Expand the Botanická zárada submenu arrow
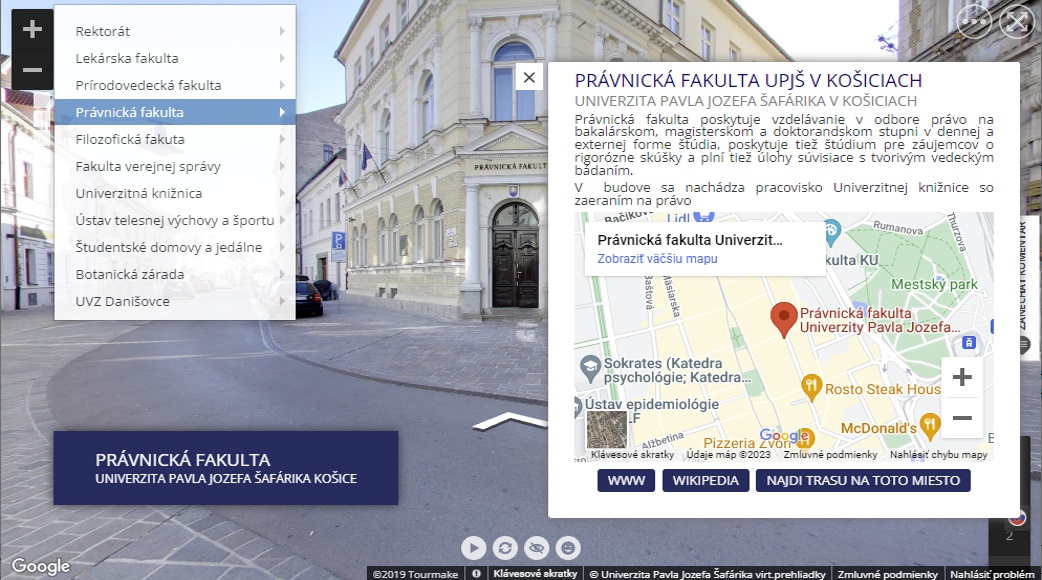Screen dimensions: 1042x580 [282, 274]
